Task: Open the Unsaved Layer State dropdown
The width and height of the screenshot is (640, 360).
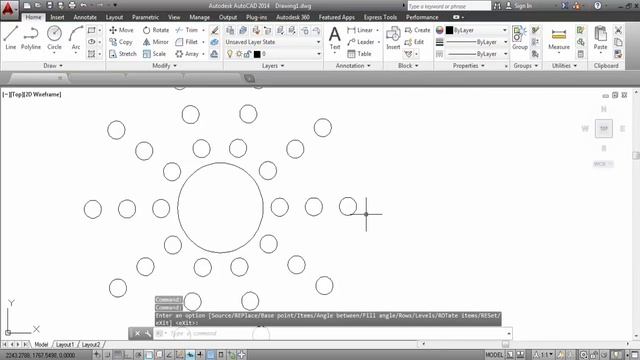Action: click(273, 42)
